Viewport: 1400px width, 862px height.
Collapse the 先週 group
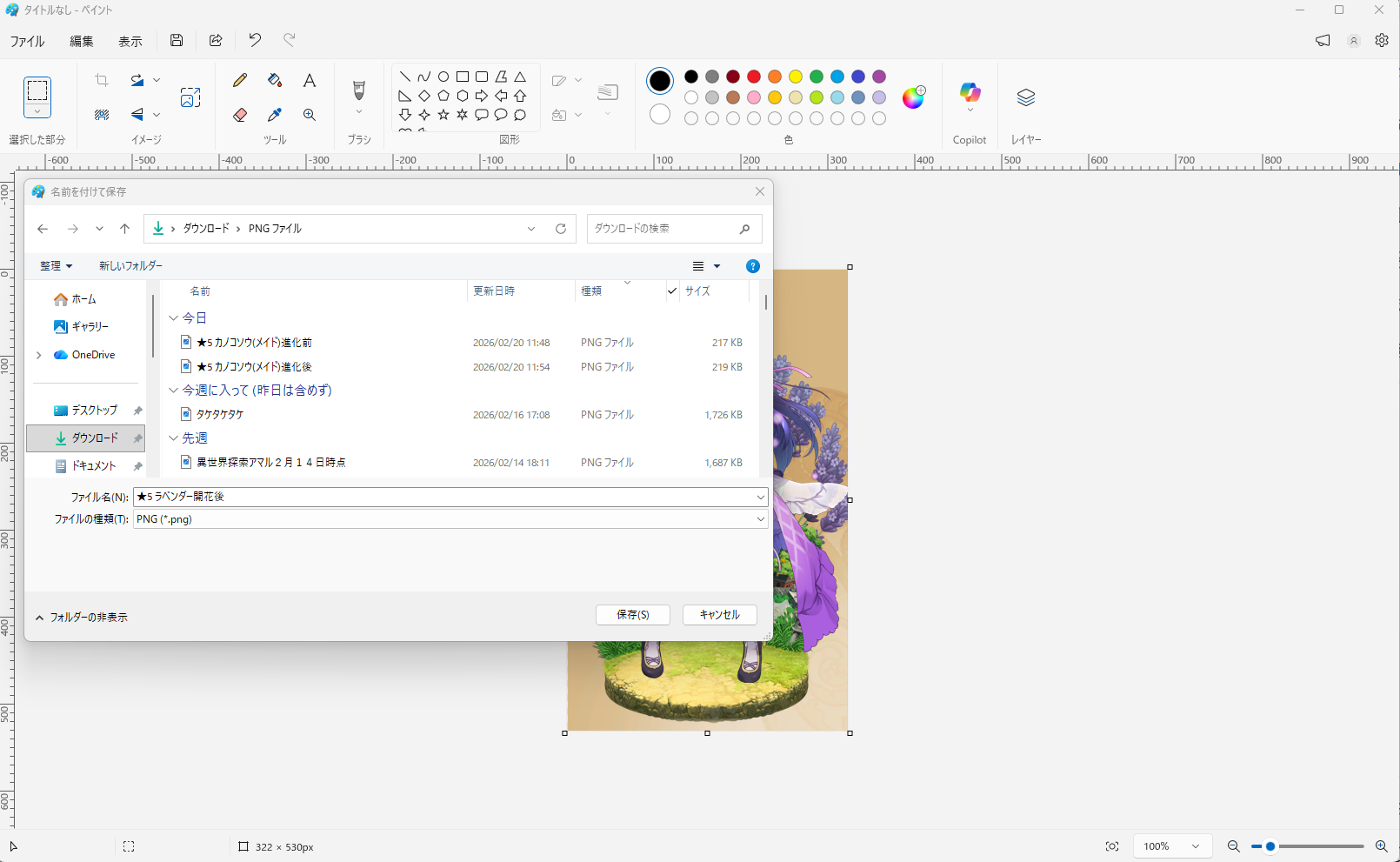[x=173, y=438]
